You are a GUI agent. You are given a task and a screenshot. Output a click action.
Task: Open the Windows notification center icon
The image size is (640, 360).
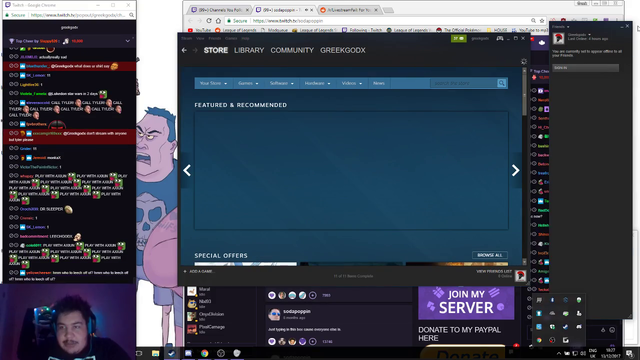pyautogui.click(x=630, y=353)
